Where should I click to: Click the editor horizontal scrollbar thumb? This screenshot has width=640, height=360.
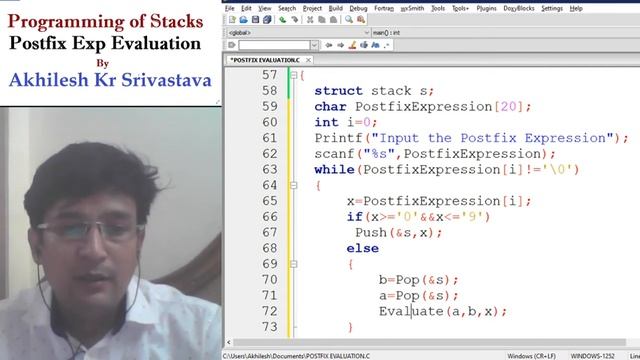(429, 342)
